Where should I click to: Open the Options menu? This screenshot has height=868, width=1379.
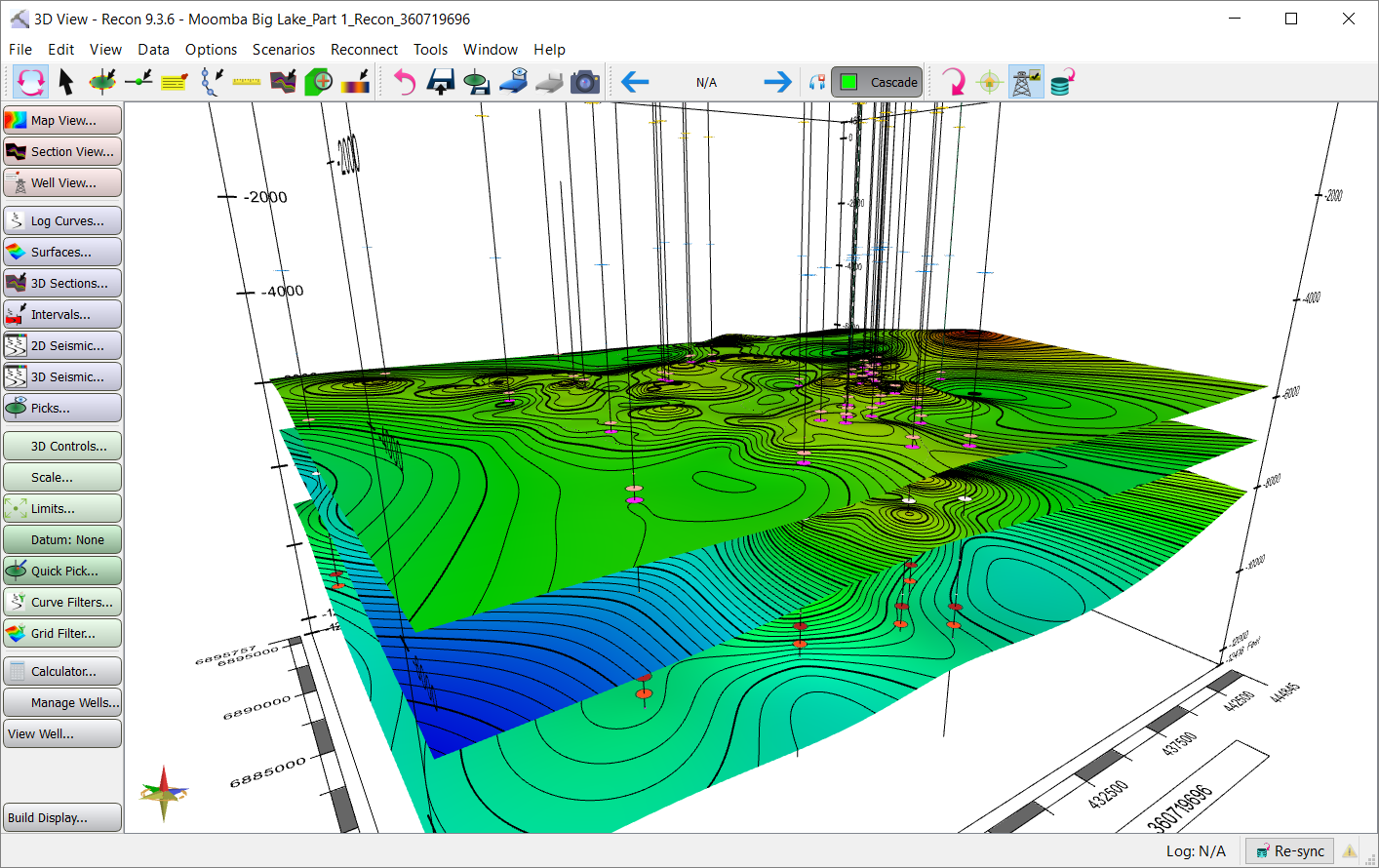(x=211, y=50)
